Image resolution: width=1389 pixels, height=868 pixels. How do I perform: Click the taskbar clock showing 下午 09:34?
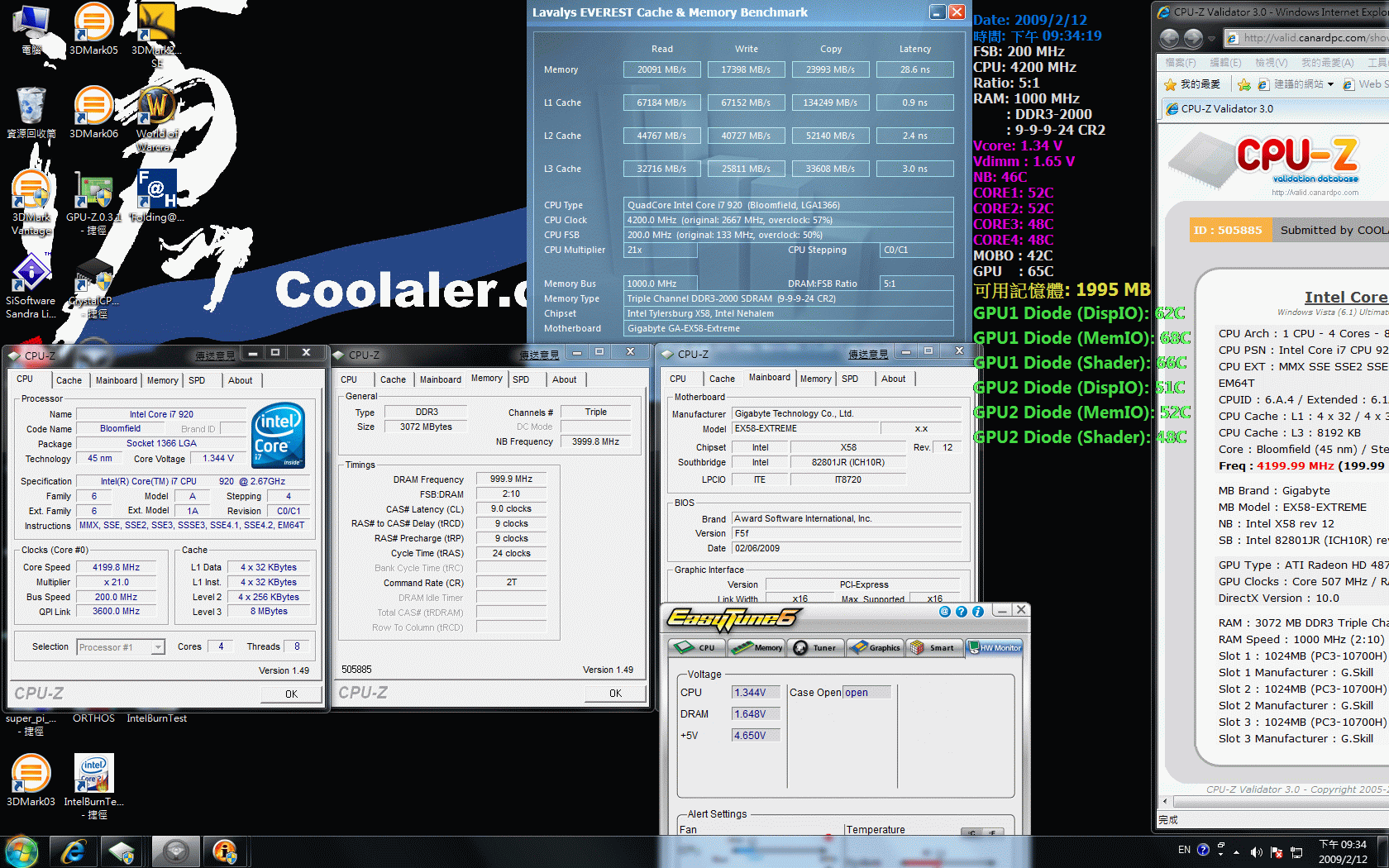(1343, 851)
